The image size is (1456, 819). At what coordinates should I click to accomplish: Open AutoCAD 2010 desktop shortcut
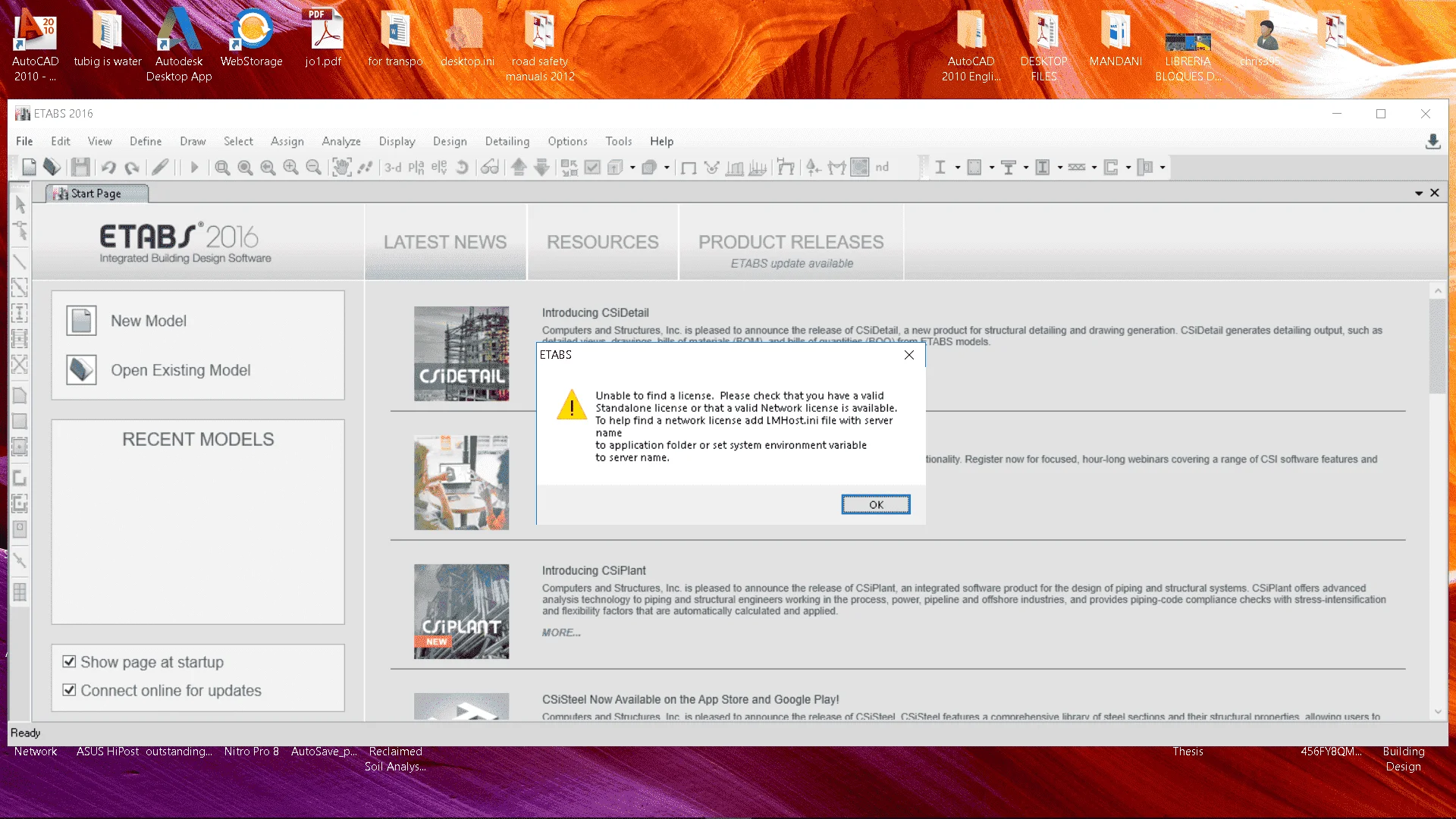[x=36, y=45]
